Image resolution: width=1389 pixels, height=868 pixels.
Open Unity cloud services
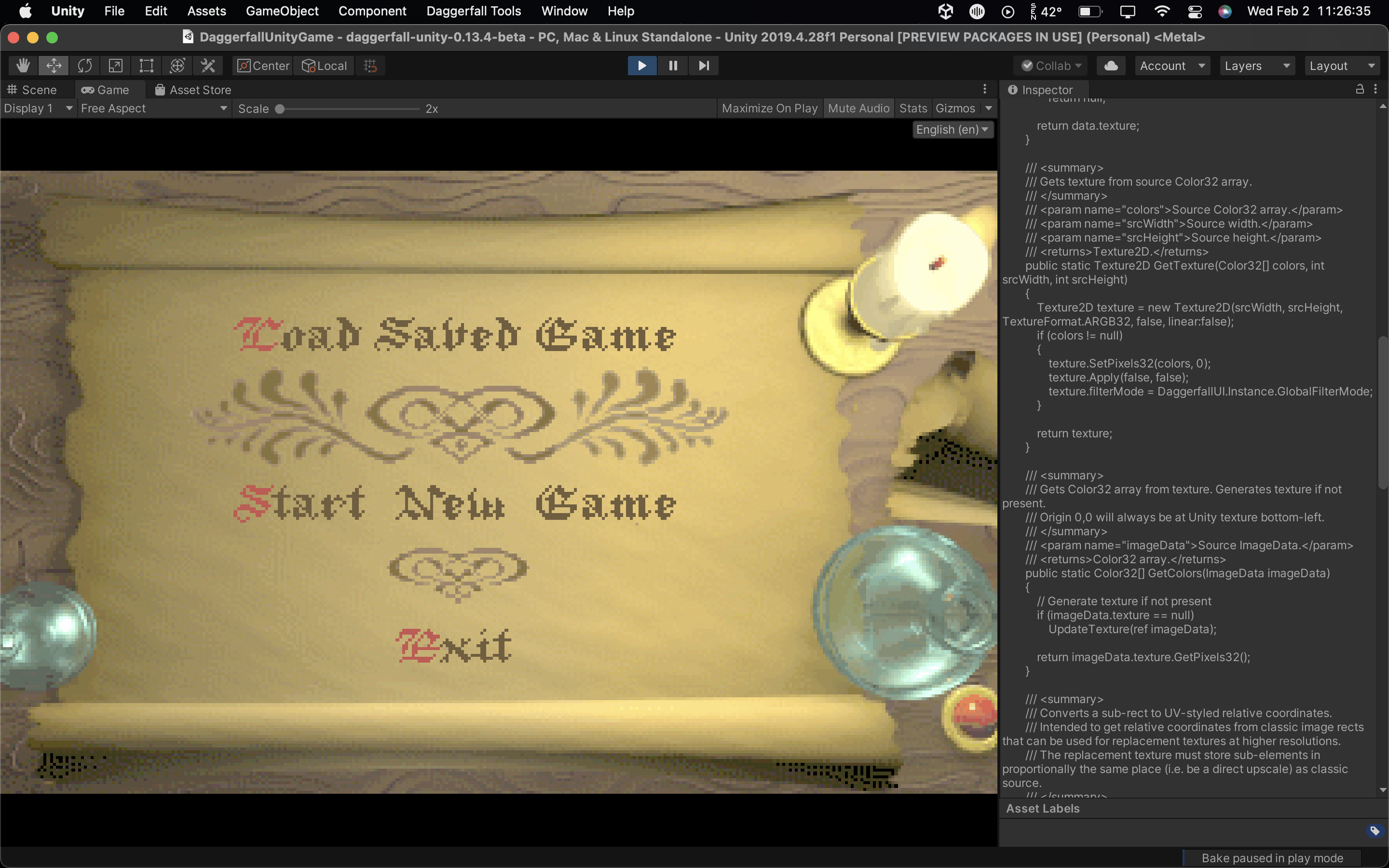pos(1111,66)
